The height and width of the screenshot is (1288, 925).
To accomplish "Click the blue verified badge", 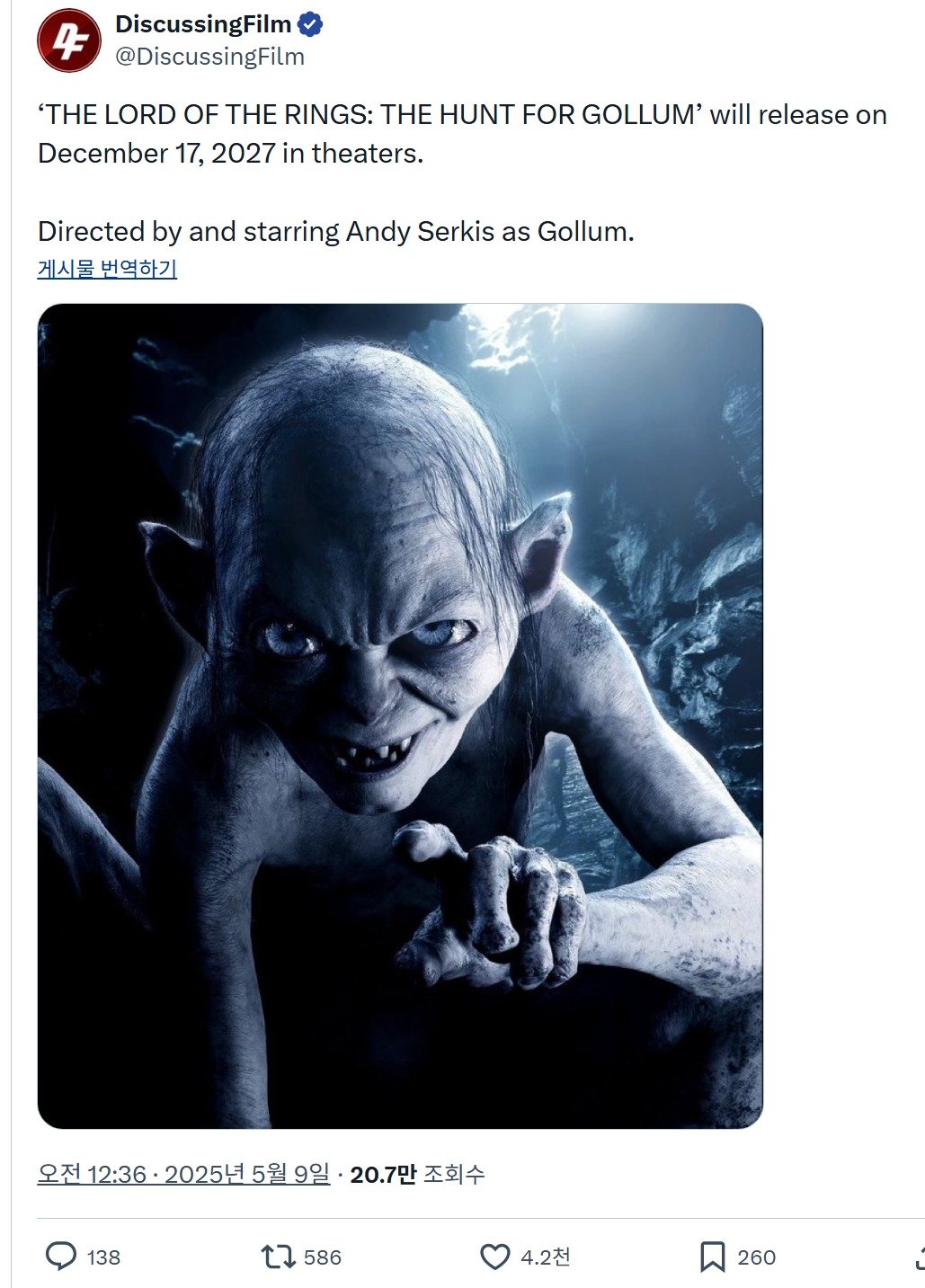I will pos(310,24).
